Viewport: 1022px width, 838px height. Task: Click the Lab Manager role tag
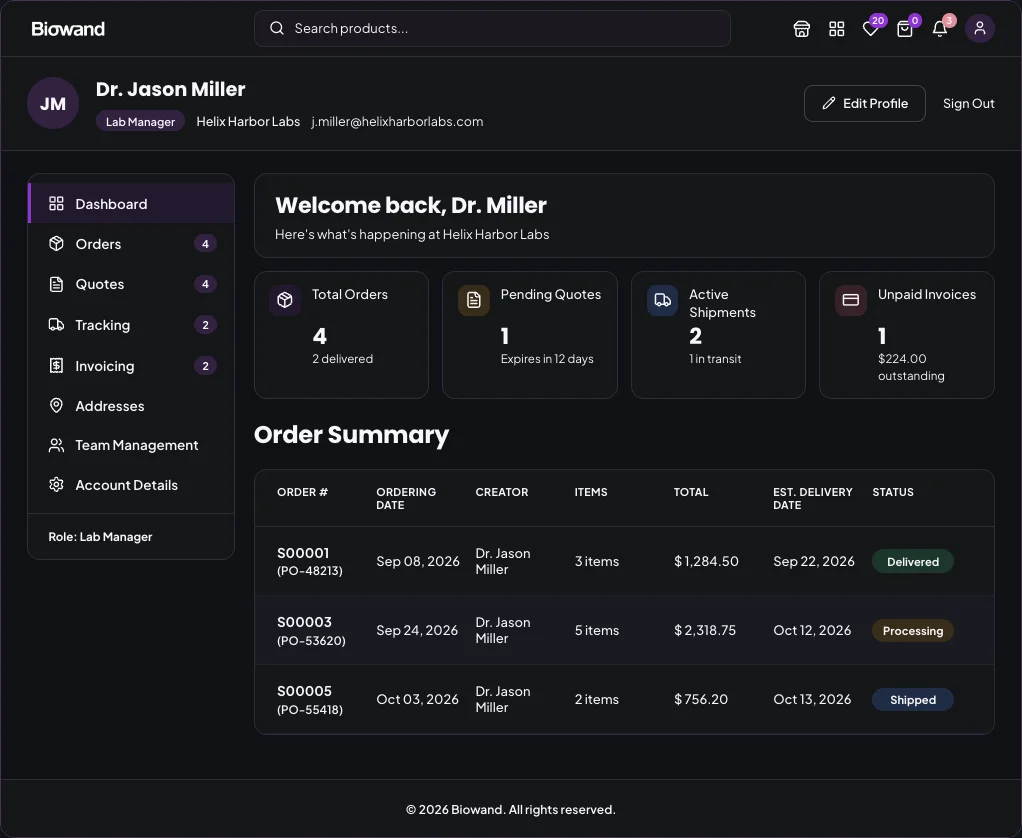140,122
